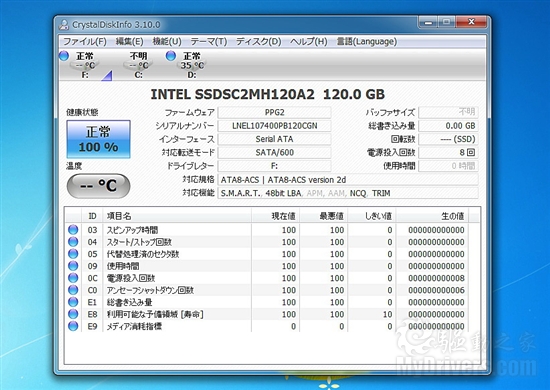
Task: Click the blue triangle marker beside F:
Action: coord(107,76)
